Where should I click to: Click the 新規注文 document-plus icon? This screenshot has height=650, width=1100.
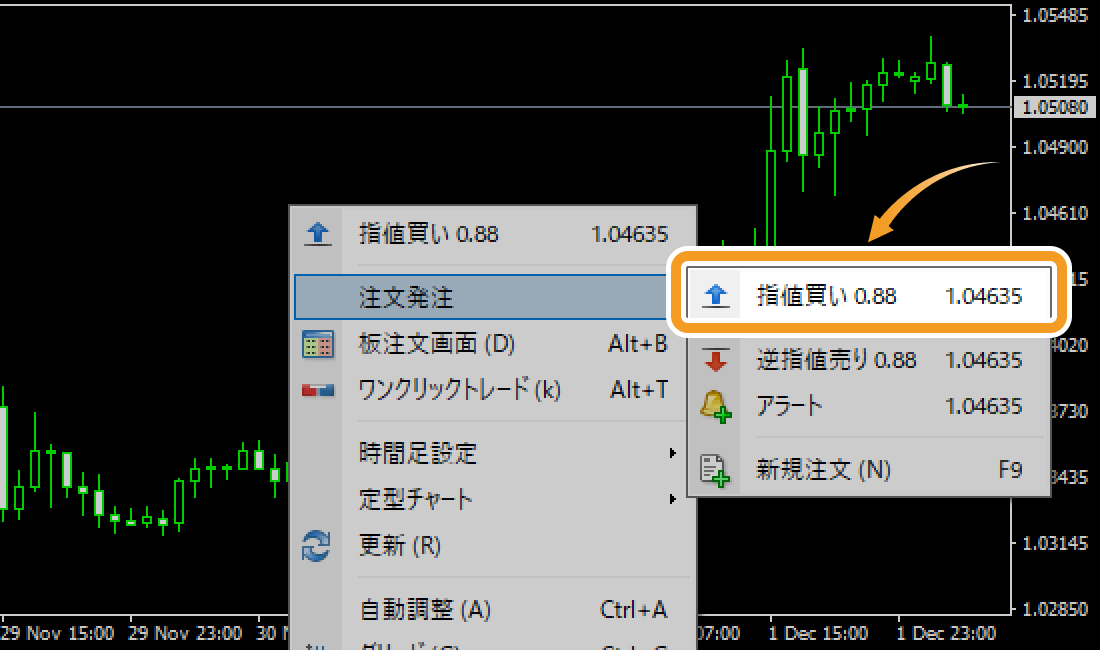pyautogui.click(x=715, y=470)
